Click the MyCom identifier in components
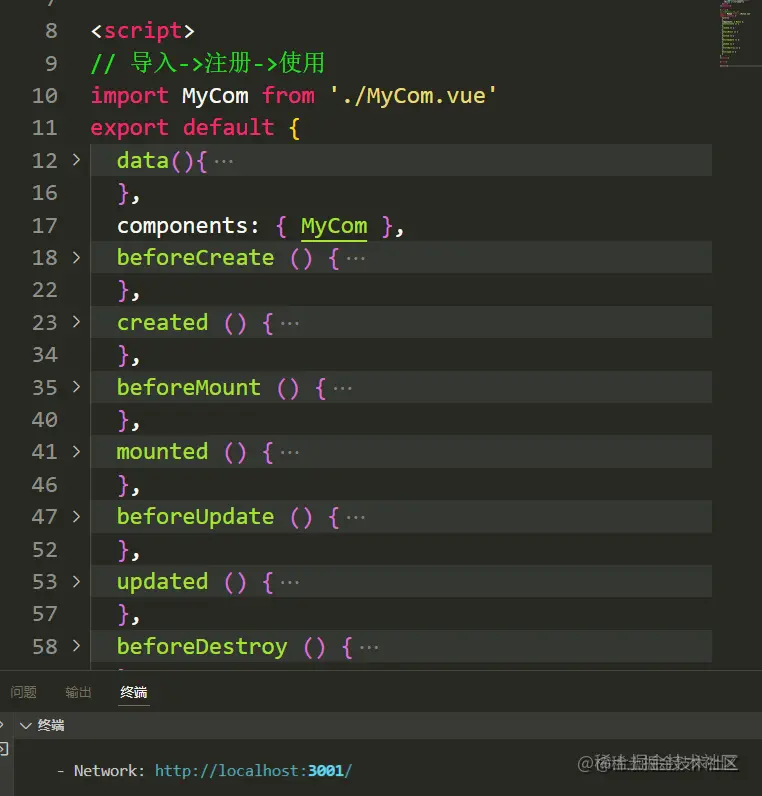762x796 pixels. pyautogui.click(x=334, y=226)
